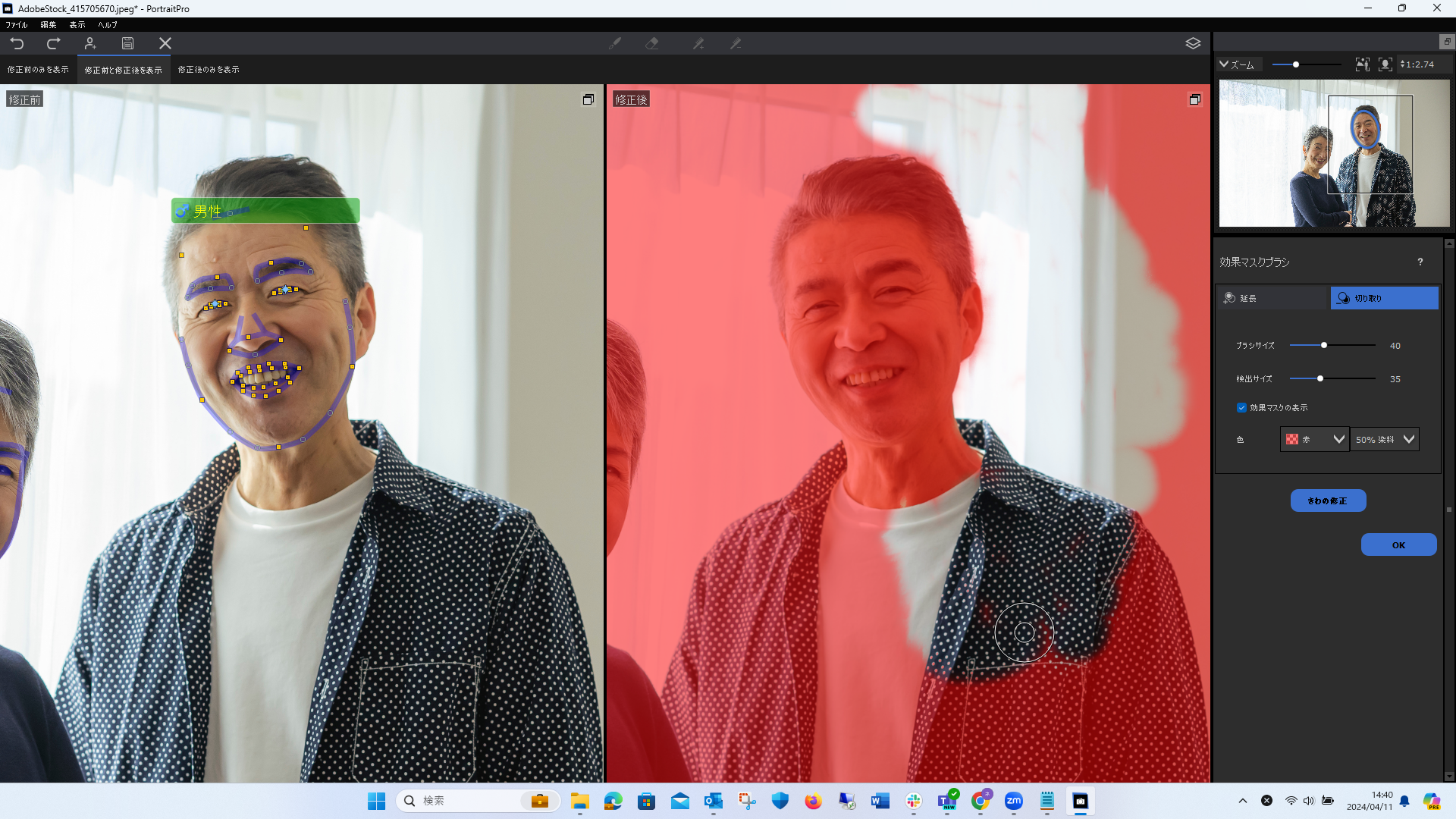
Task: Click the fit face to view icon
Action: [1385, 64]
